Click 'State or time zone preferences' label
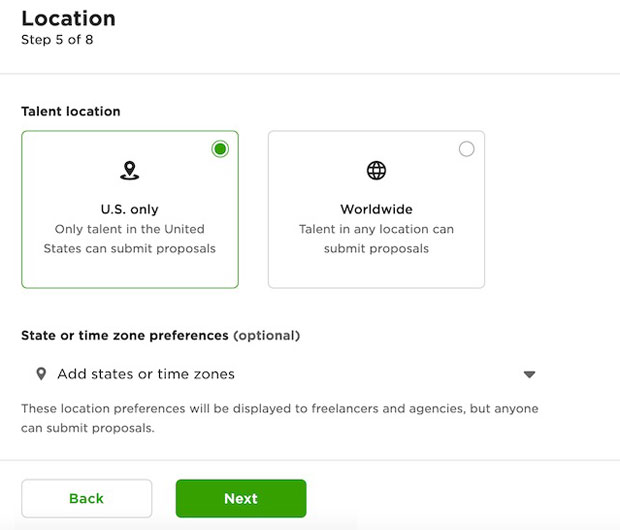620x530 pixels. (126, 336)
